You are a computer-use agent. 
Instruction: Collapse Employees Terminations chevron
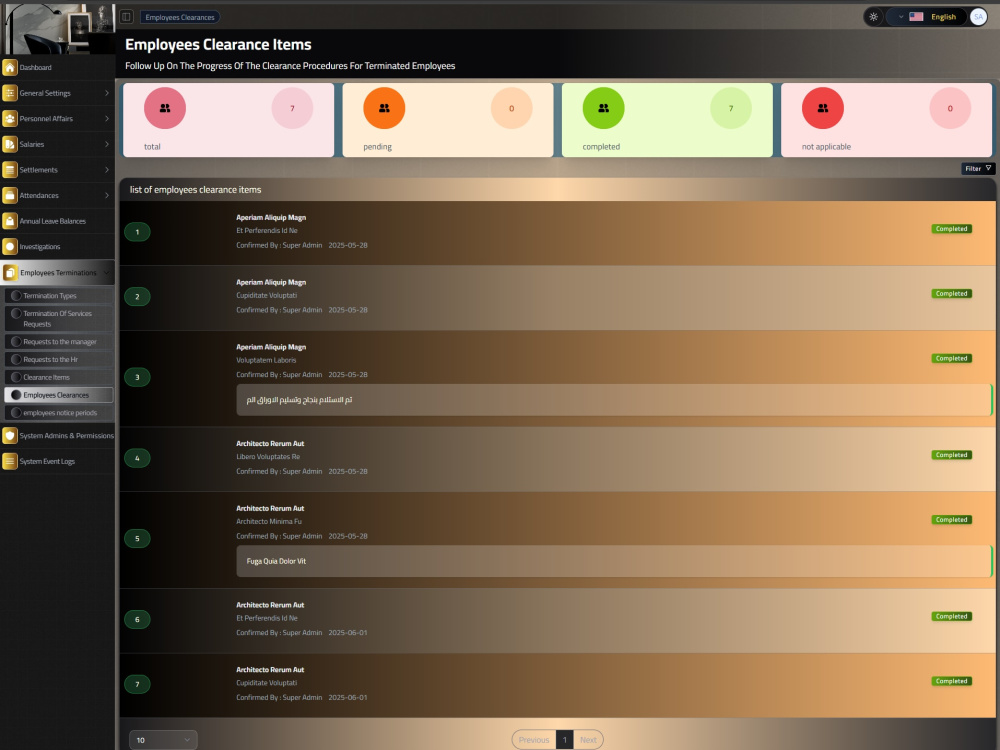[107, 272]
